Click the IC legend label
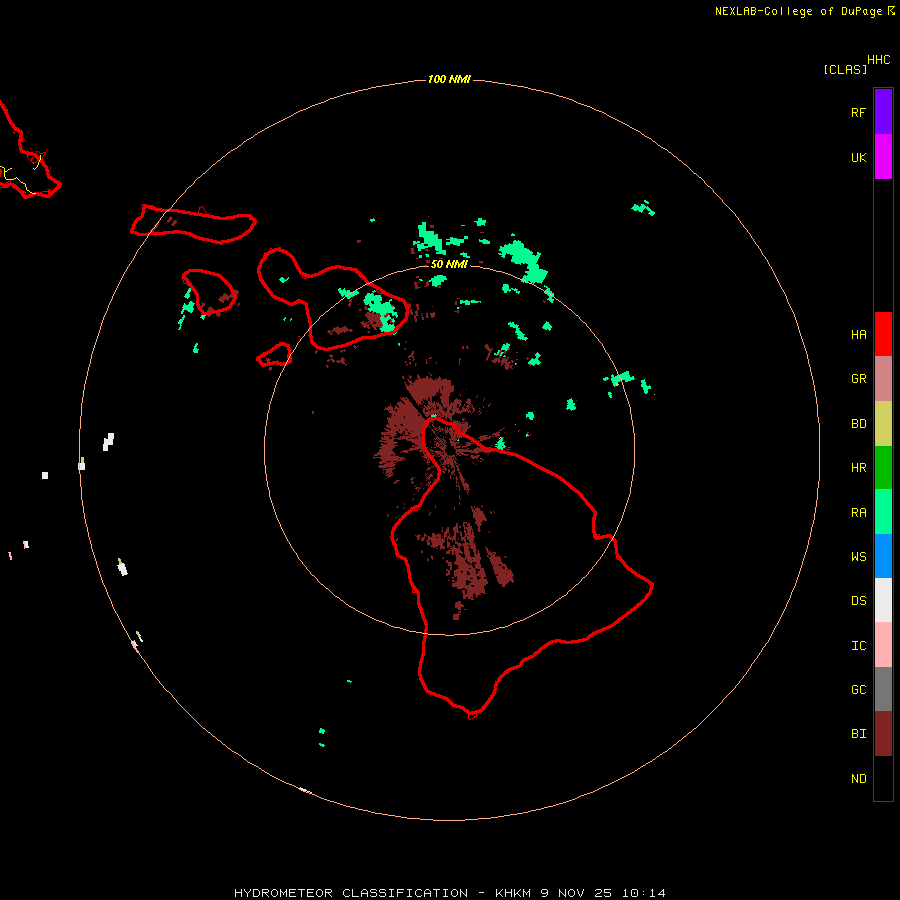Image resolution: width=900 pixels, height=900 pixels. [858, 646]
